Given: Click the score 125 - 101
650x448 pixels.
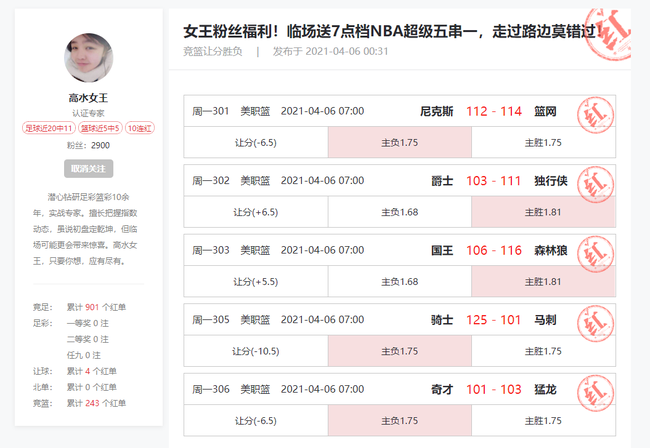Looking at the screenshot, I should click(494, 320).
